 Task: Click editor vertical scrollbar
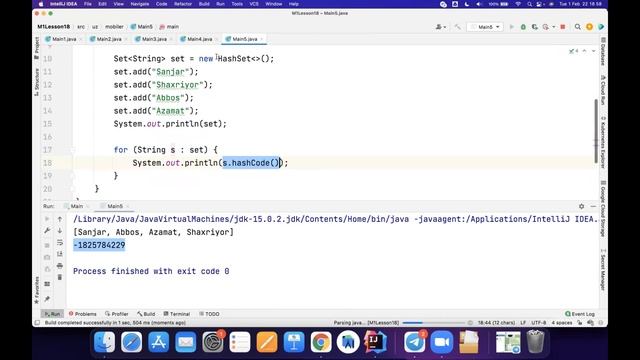pos(596,131)
